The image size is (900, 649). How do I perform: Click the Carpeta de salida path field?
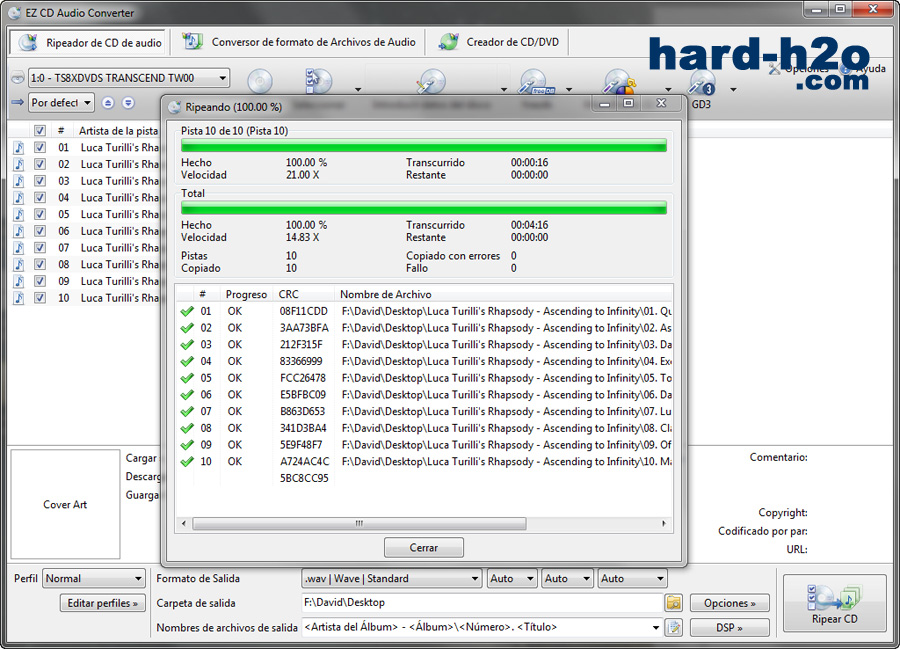coord(482,603)
